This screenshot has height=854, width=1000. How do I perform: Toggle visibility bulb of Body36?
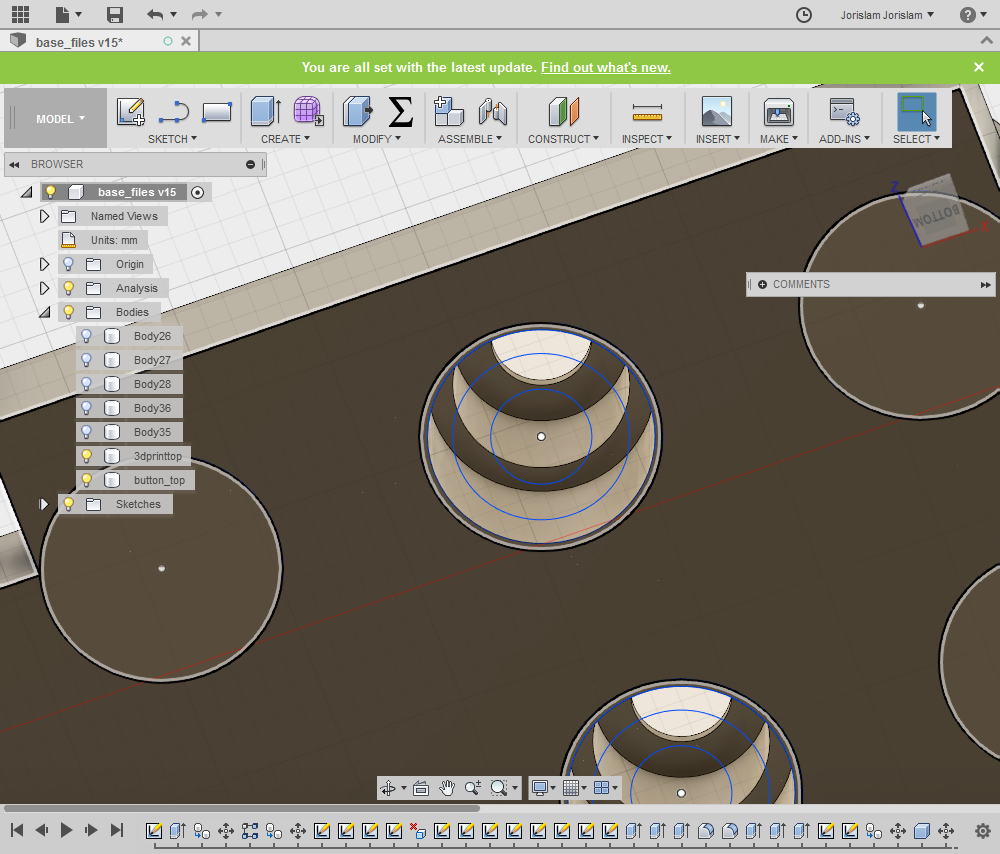point(86,408)
